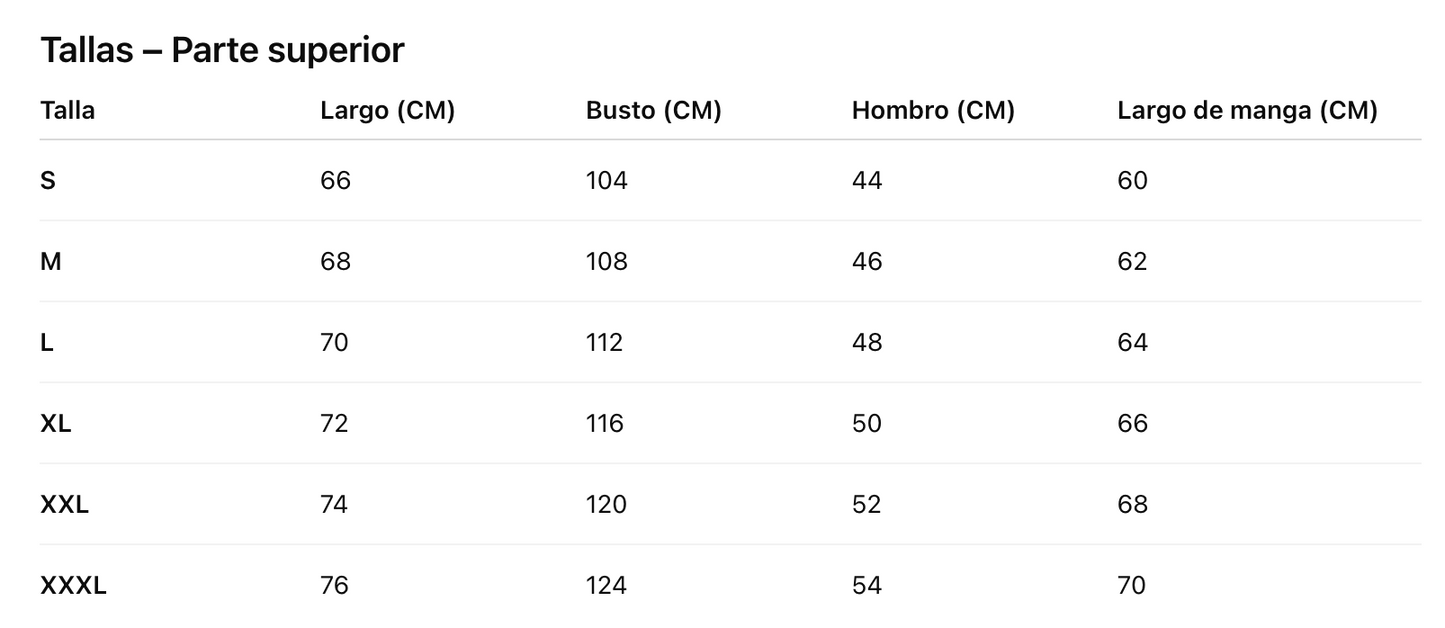The height and width of the screenshot is (628, 1445).
Task: Select the Largo (CM) column header
Action: [387, 110]
